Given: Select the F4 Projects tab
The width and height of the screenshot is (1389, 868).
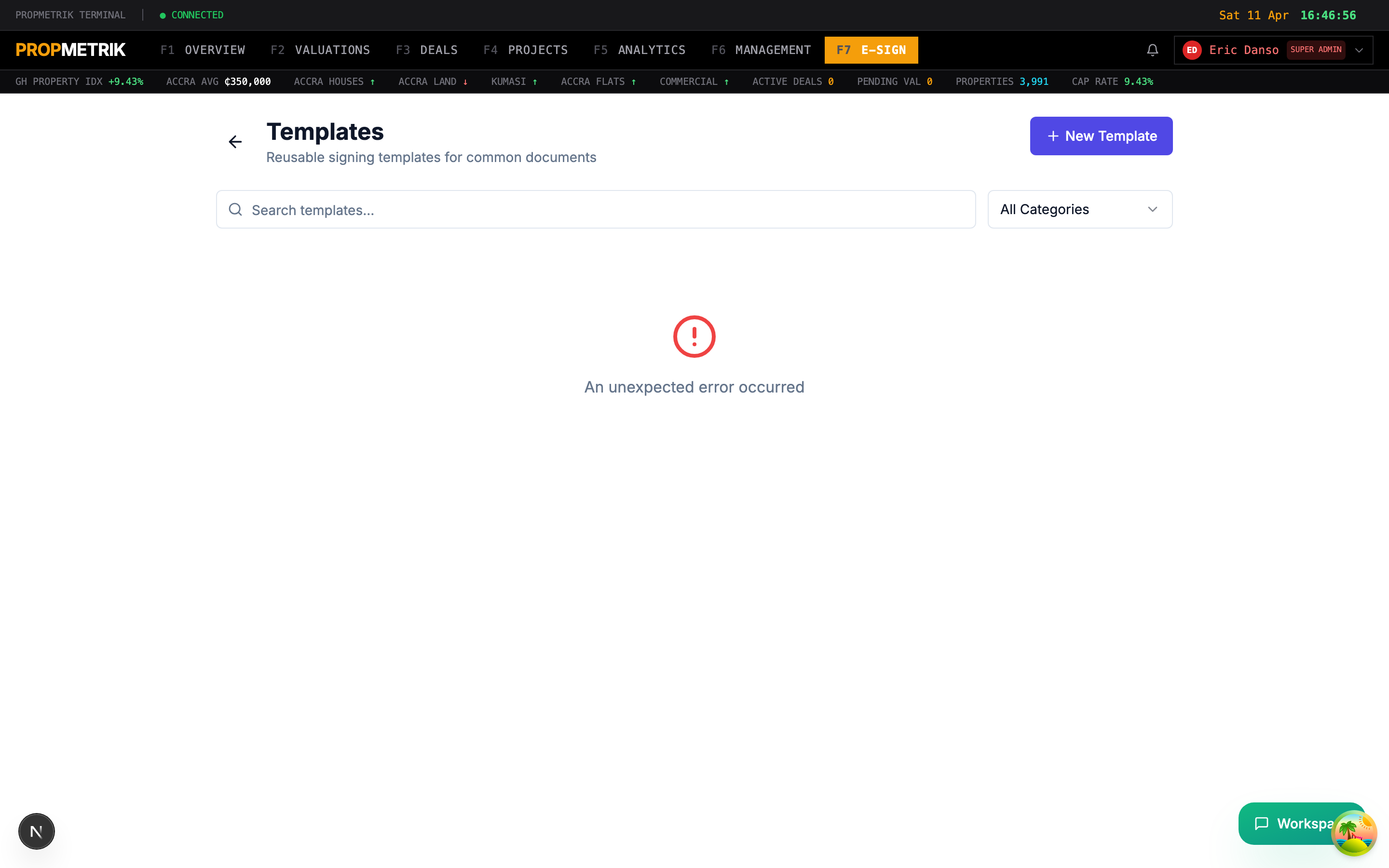Looking at the screenshot, I should (525, 50).
